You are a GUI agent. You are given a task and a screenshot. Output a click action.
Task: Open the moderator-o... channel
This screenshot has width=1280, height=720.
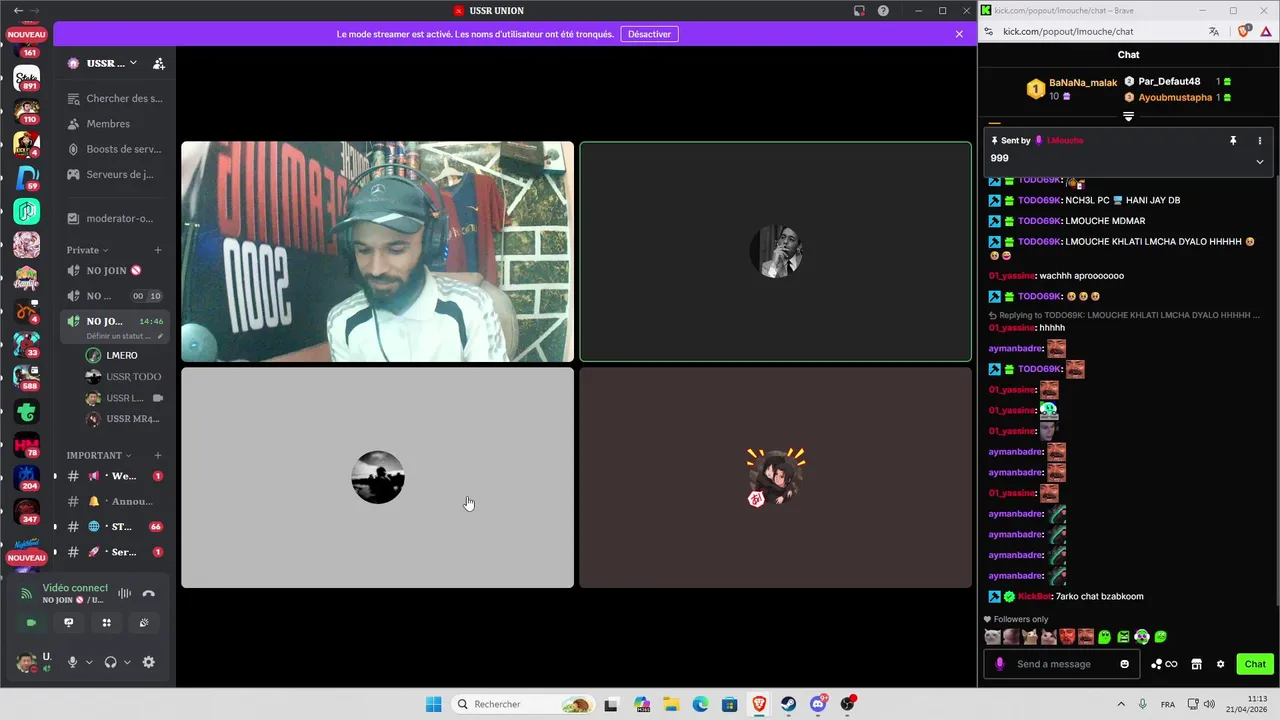point(115,218)
